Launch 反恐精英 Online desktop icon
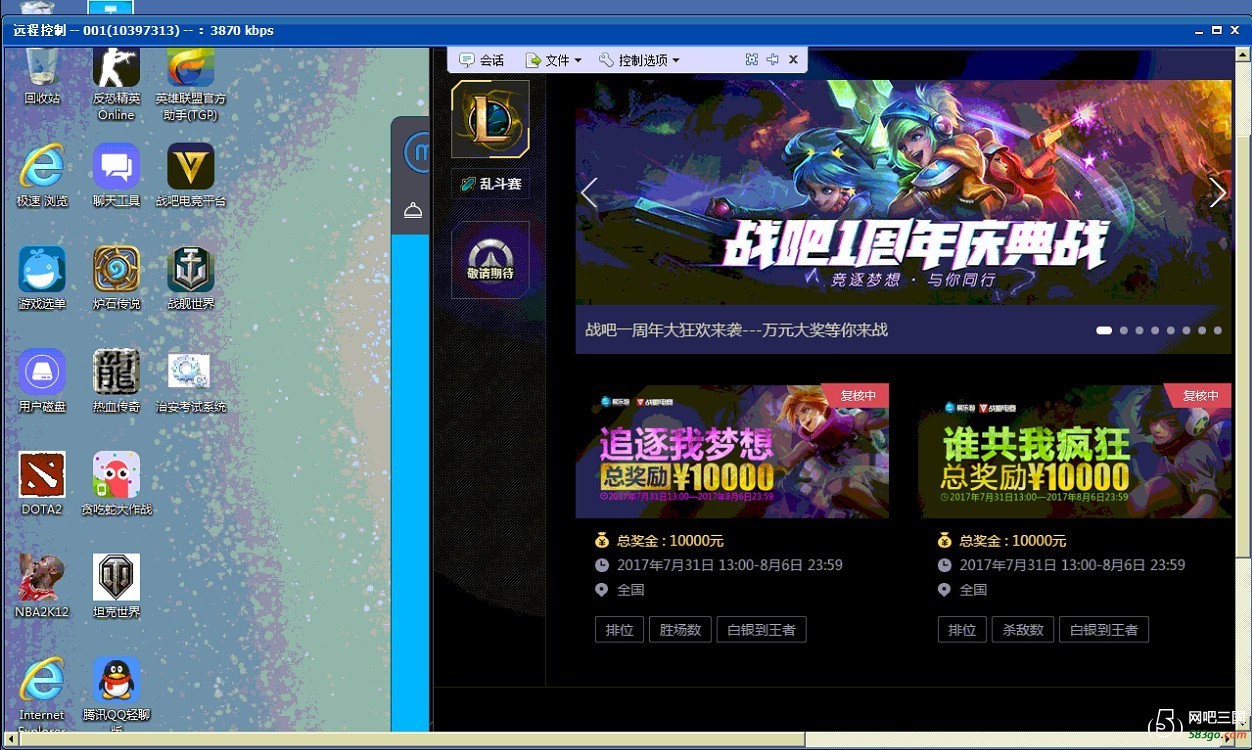The width and height of the screenshot is (1252, 750). 116,82
